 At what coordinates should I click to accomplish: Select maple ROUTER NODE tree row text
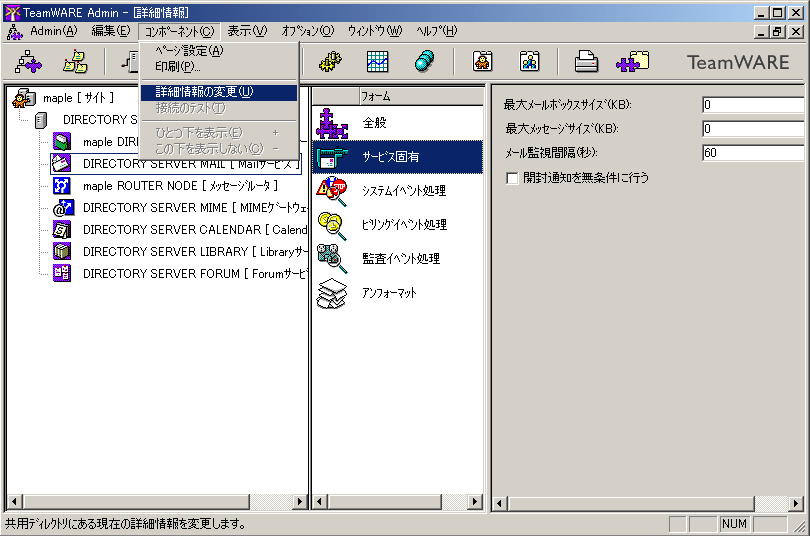coord(180,186)
